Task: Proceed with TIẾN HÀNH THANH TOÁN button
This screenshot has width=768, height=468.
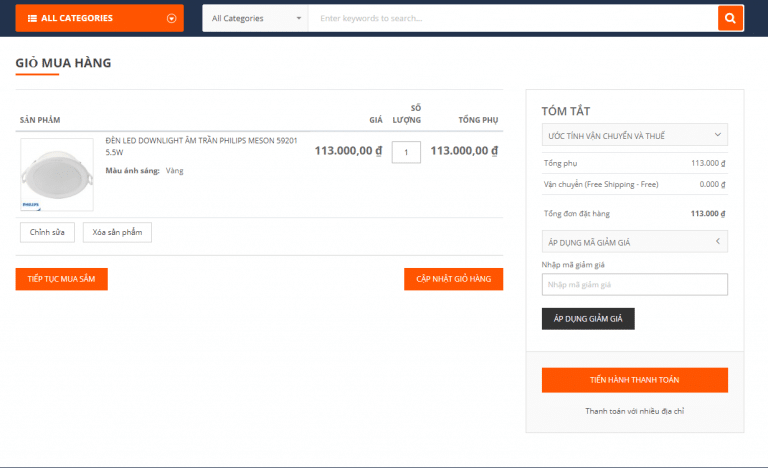Action: pos(634,380)
